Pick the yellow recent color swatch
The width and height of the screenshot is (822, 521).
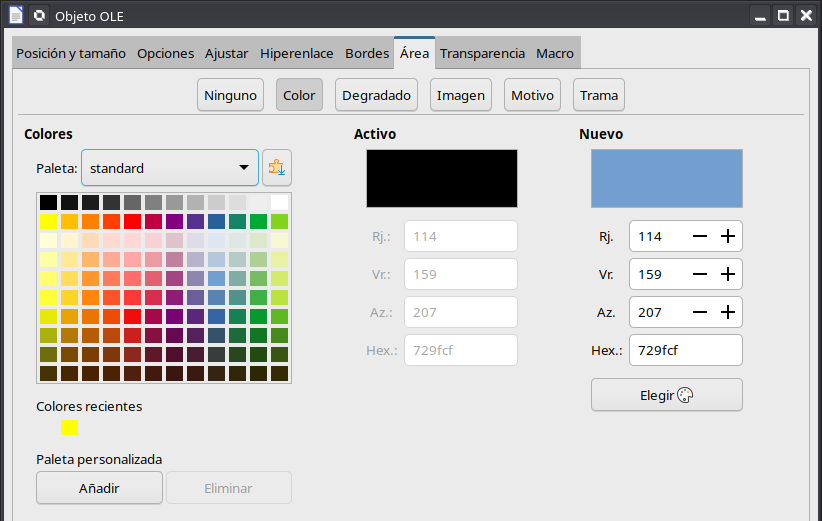pos(69,428)
